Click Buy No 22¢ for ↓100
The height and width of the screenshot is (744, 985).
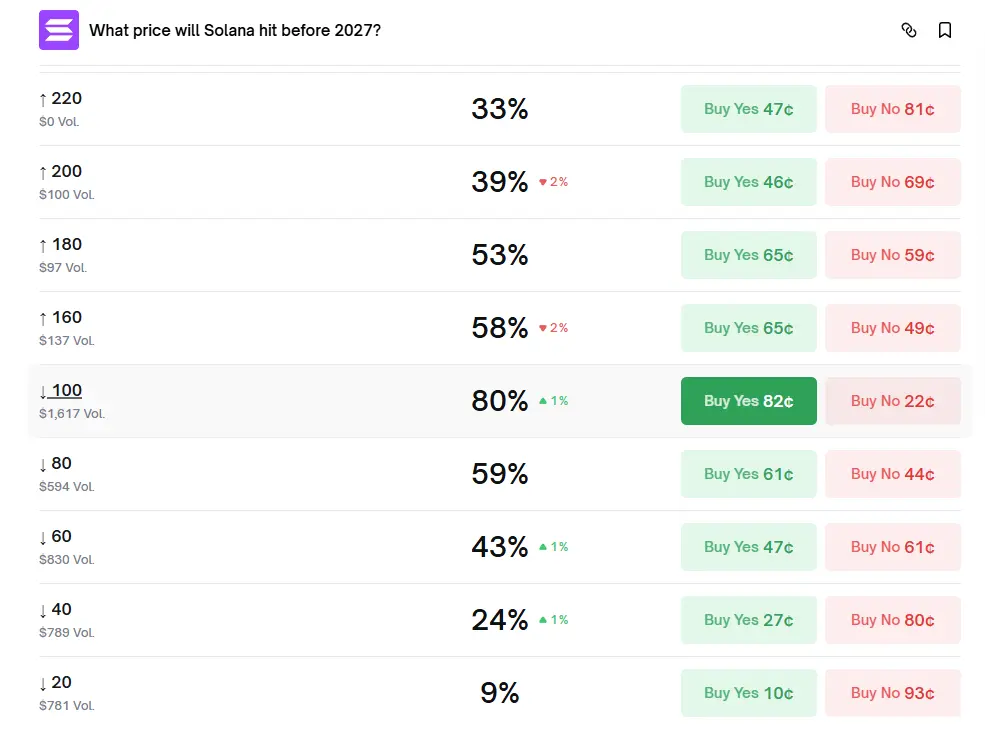click(892, 401)
